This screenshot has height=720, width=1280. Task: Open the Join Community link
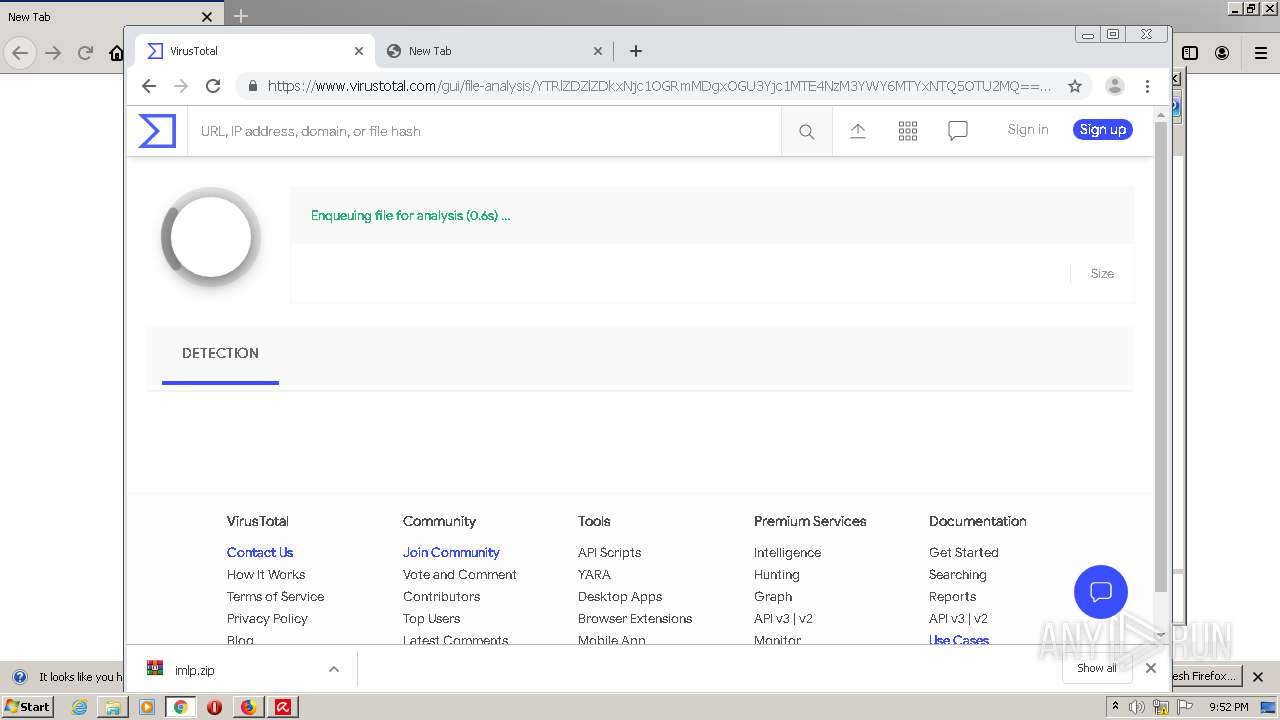click(x=451, y=552)
